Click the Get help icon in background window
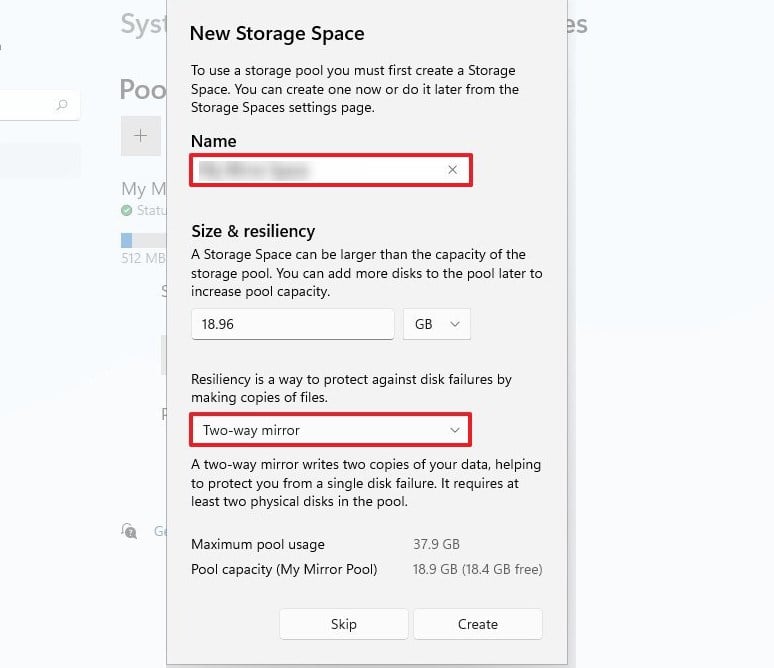This screenshot has width=774, height=668. 129,531
